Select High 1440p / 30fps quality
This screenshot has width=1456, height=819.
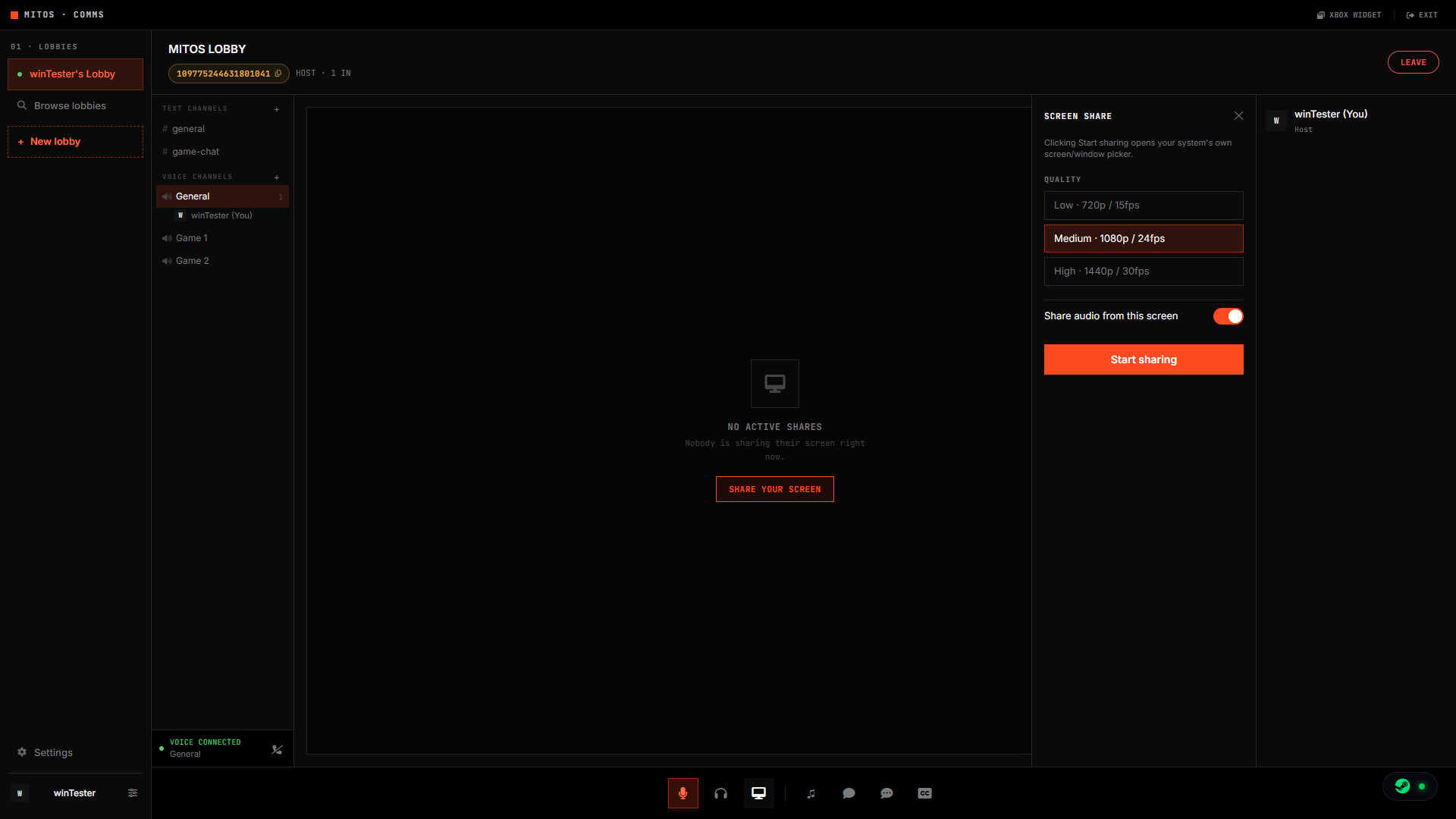tap(1144, 271)
